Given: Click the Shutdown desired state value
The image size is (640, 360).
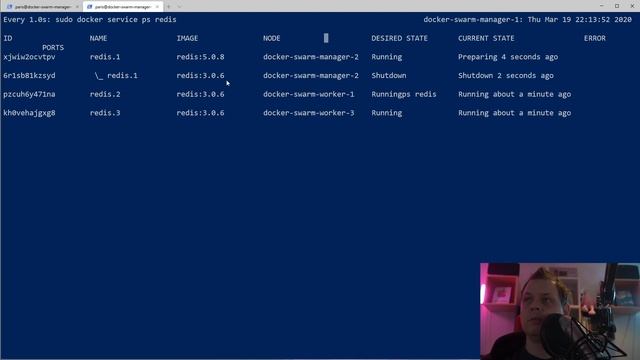Looking at the screenshot, I should click(389, 76).
